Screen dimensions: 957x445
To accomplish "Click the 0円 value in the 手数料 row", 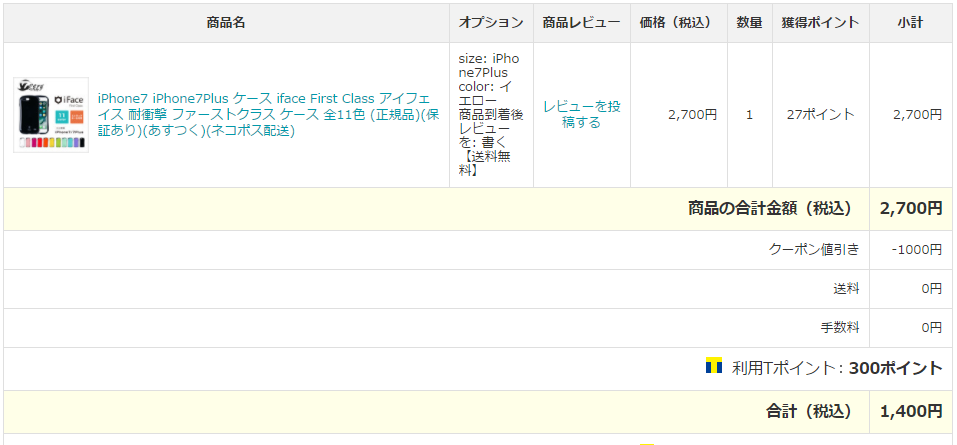I will point(932,328).
